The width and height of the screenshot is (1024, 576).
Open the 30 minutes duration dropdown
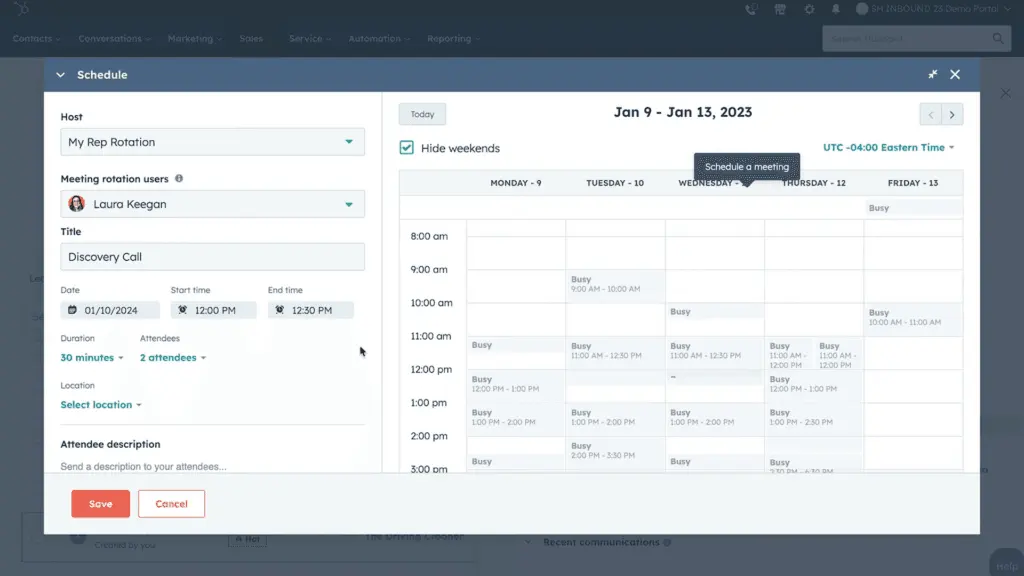coord(91,358)
